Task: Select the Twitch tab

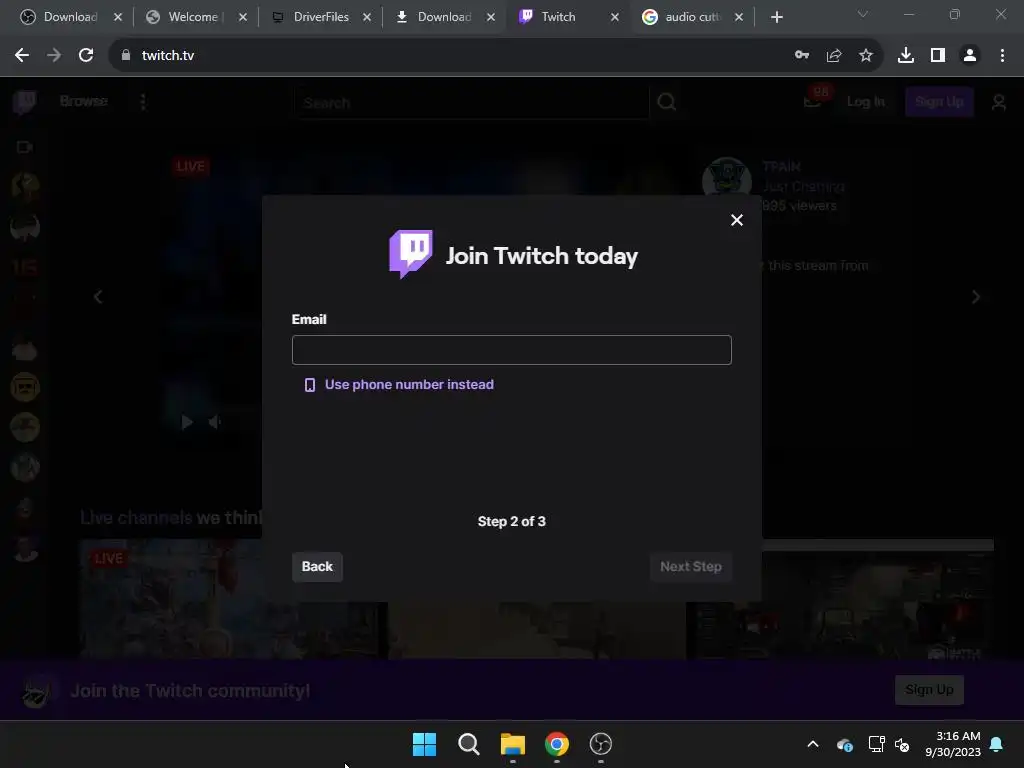Action: point(557,17)
